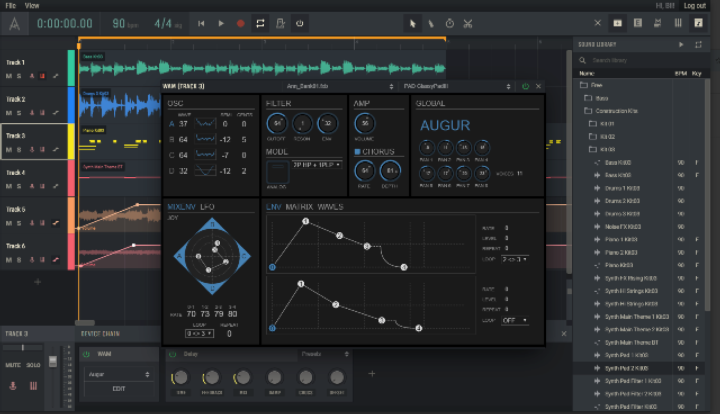Solo Track 1 with its S button
Screen dimensions: 720x414
click(19, 76)
